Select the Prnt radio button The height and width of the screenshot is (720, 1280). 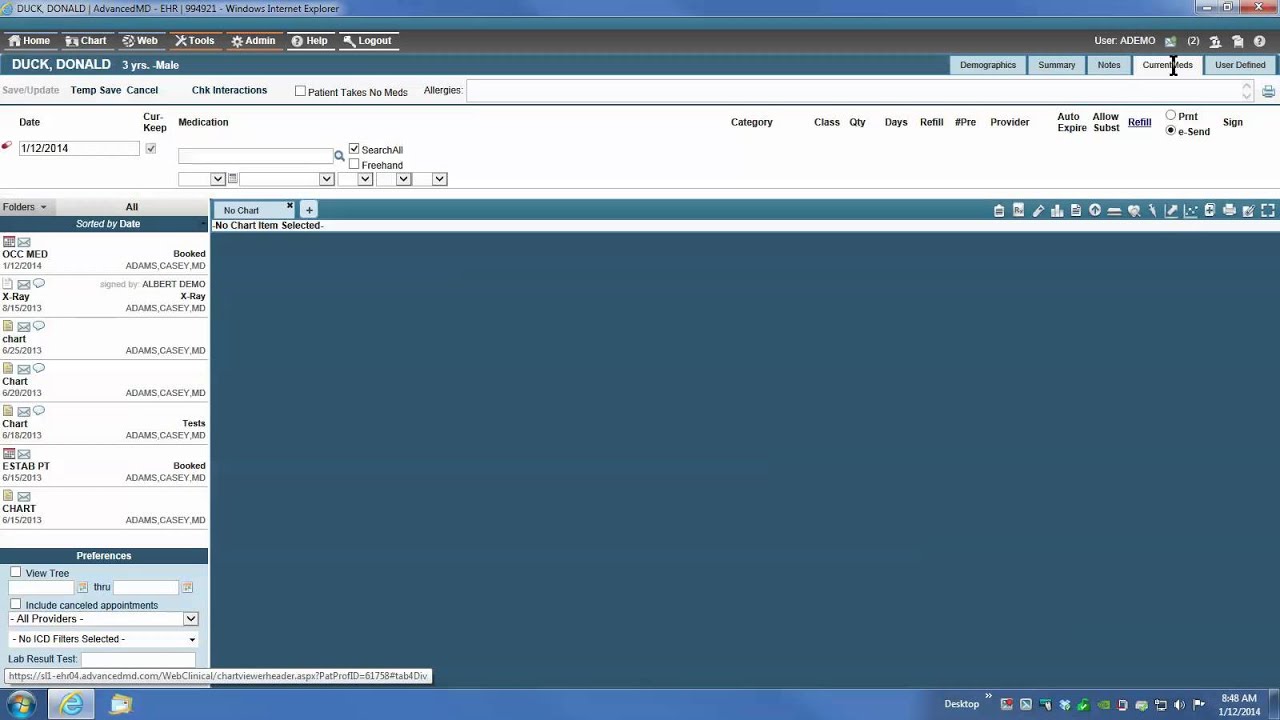click(1171, 116)
